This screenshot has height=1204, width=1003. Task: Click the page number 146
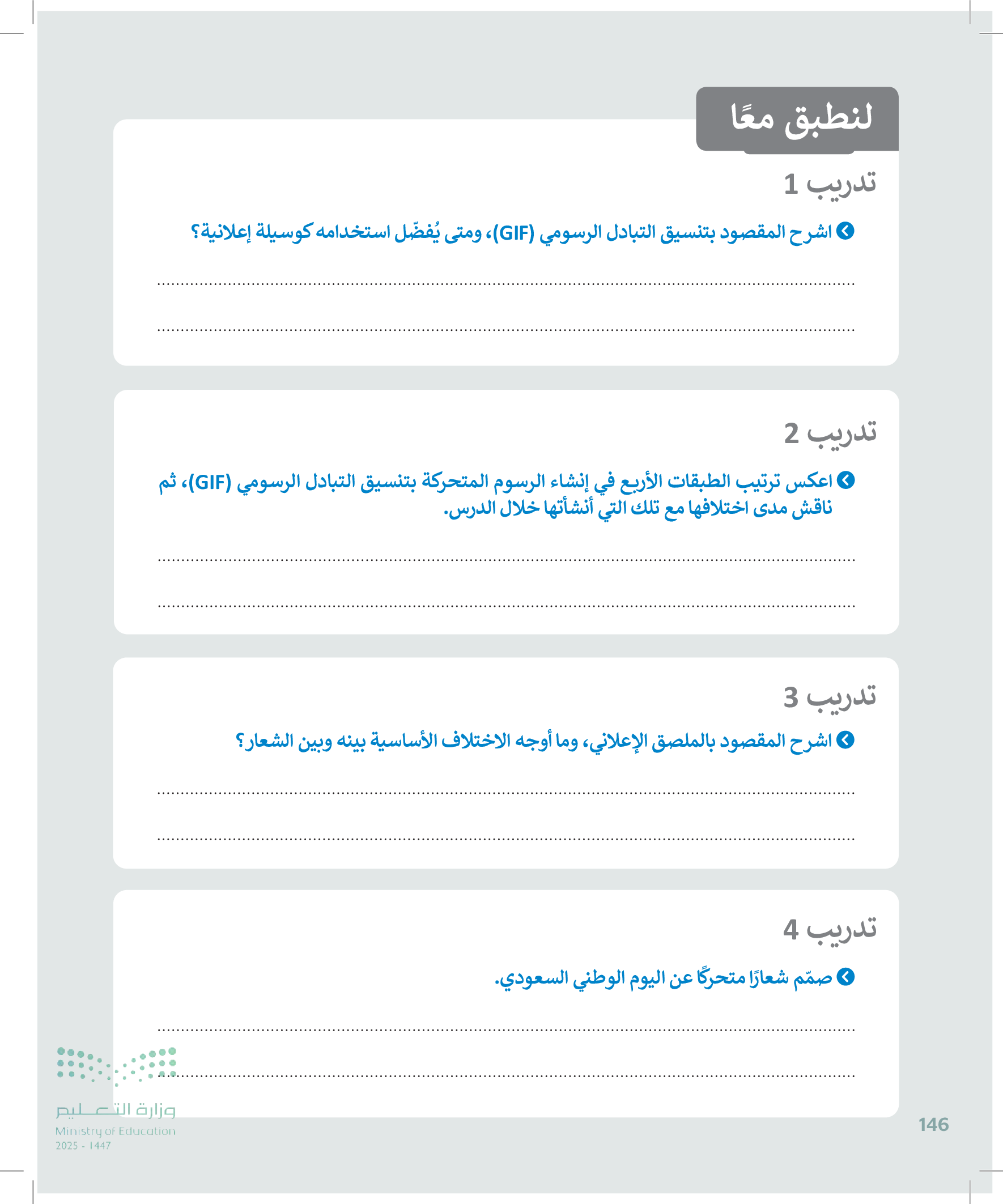tap(934, 1124)
